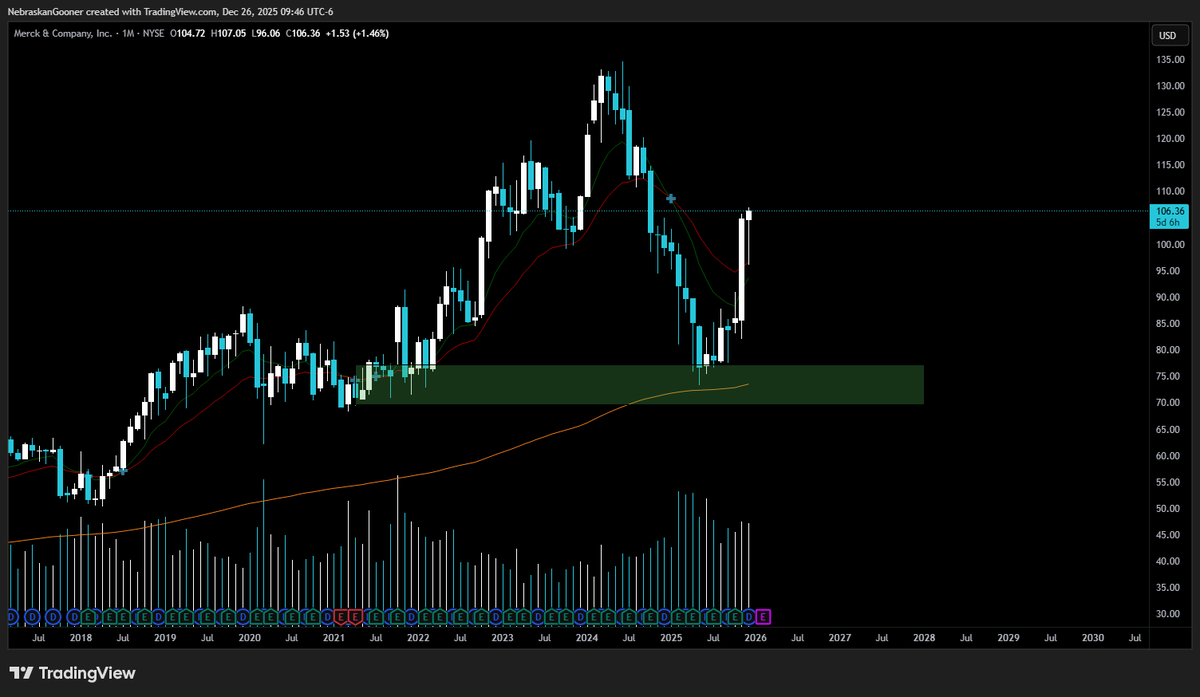Click the 2023 time axis label

(x=502, y=637)
